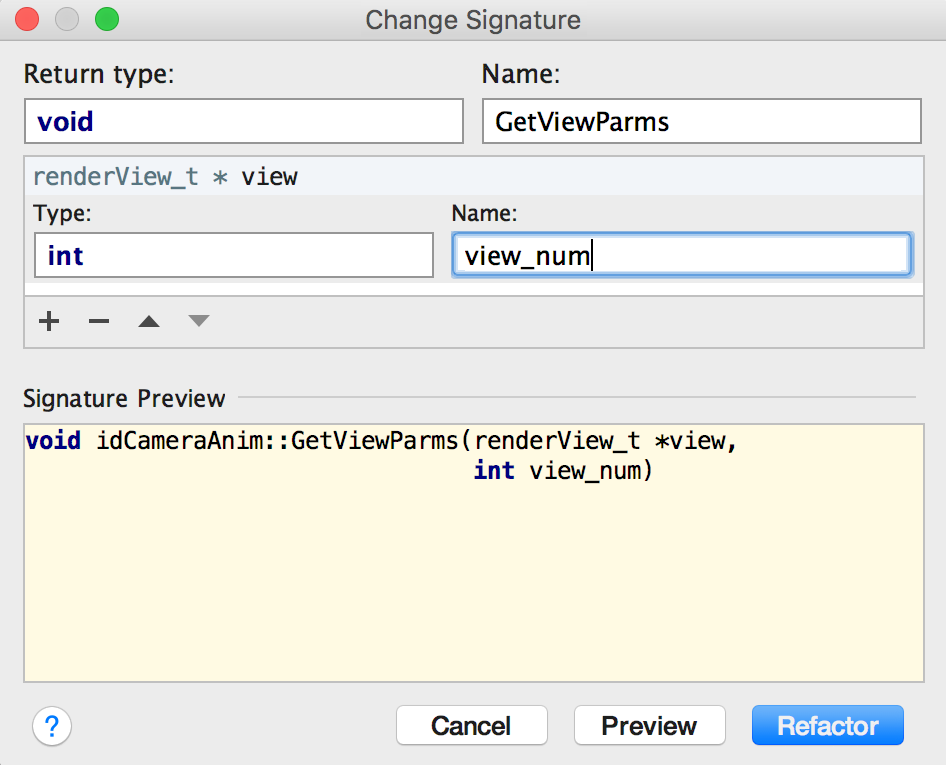Click the parameter Type field containing int
This screenshot has width=946, height=765.
(234, 255)
